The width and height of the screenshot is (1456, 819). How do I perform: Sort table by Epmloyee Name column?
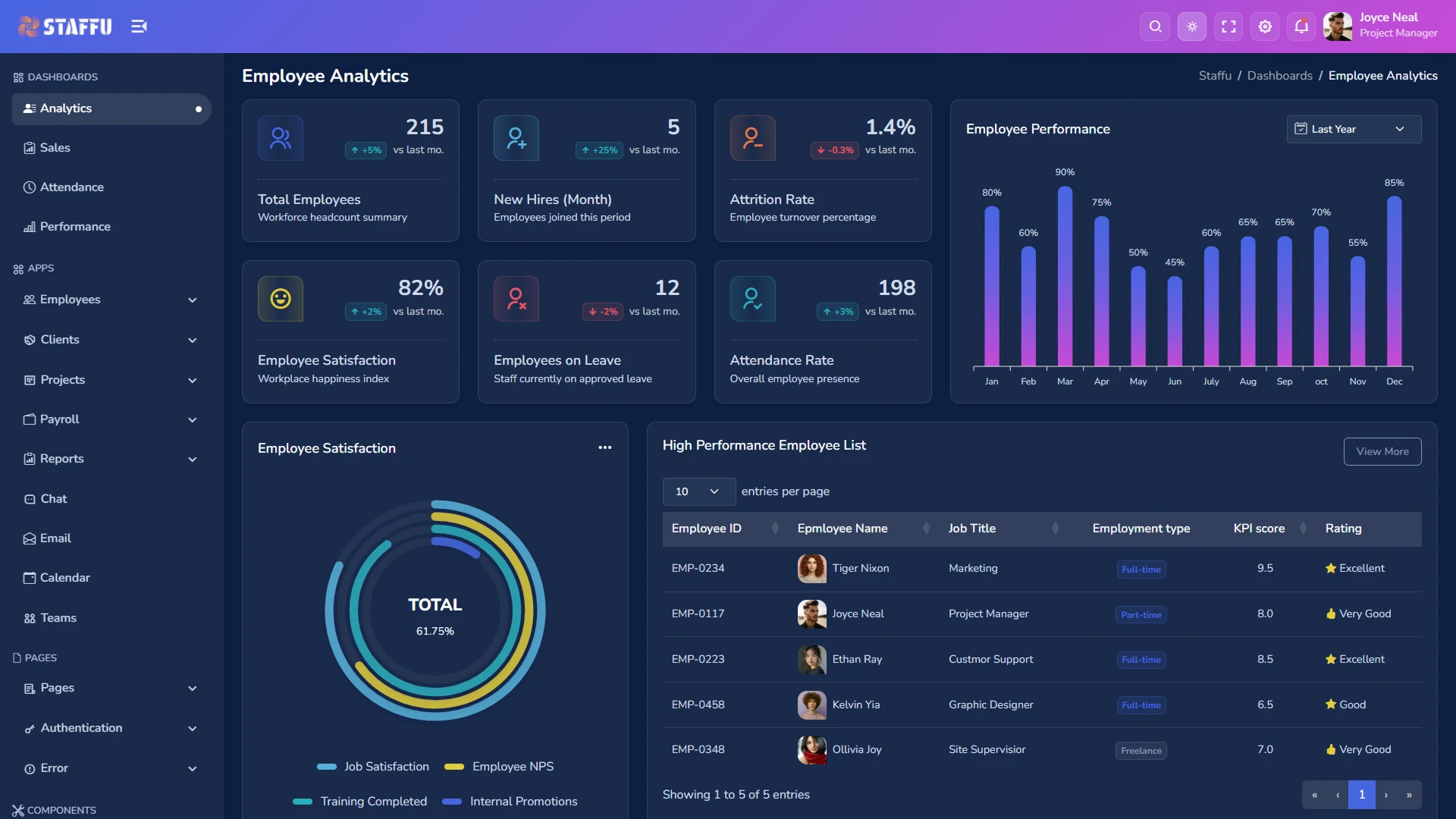864,529
